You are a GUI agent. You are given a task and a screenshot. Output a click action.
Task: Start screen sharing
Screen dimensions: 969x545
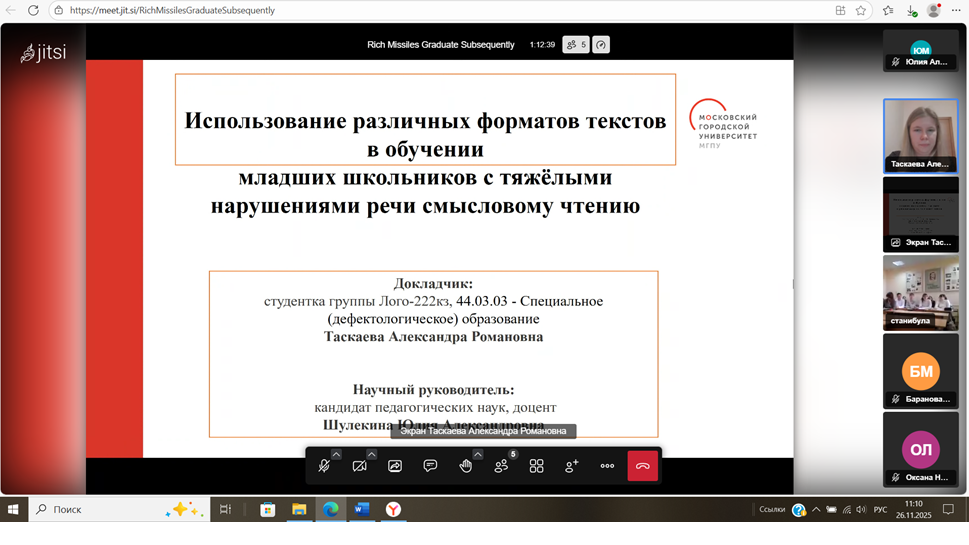395,466
